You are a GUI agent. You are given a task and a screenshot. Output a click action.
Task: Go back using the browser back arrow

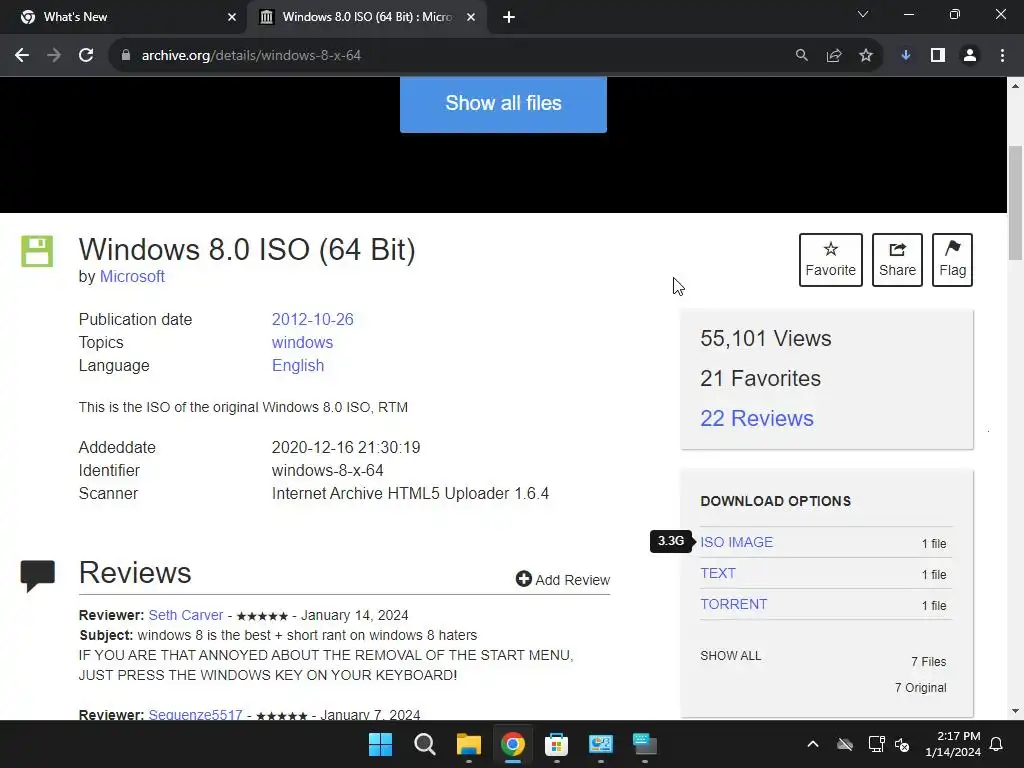pyautogui.click(x=22, y=56)
